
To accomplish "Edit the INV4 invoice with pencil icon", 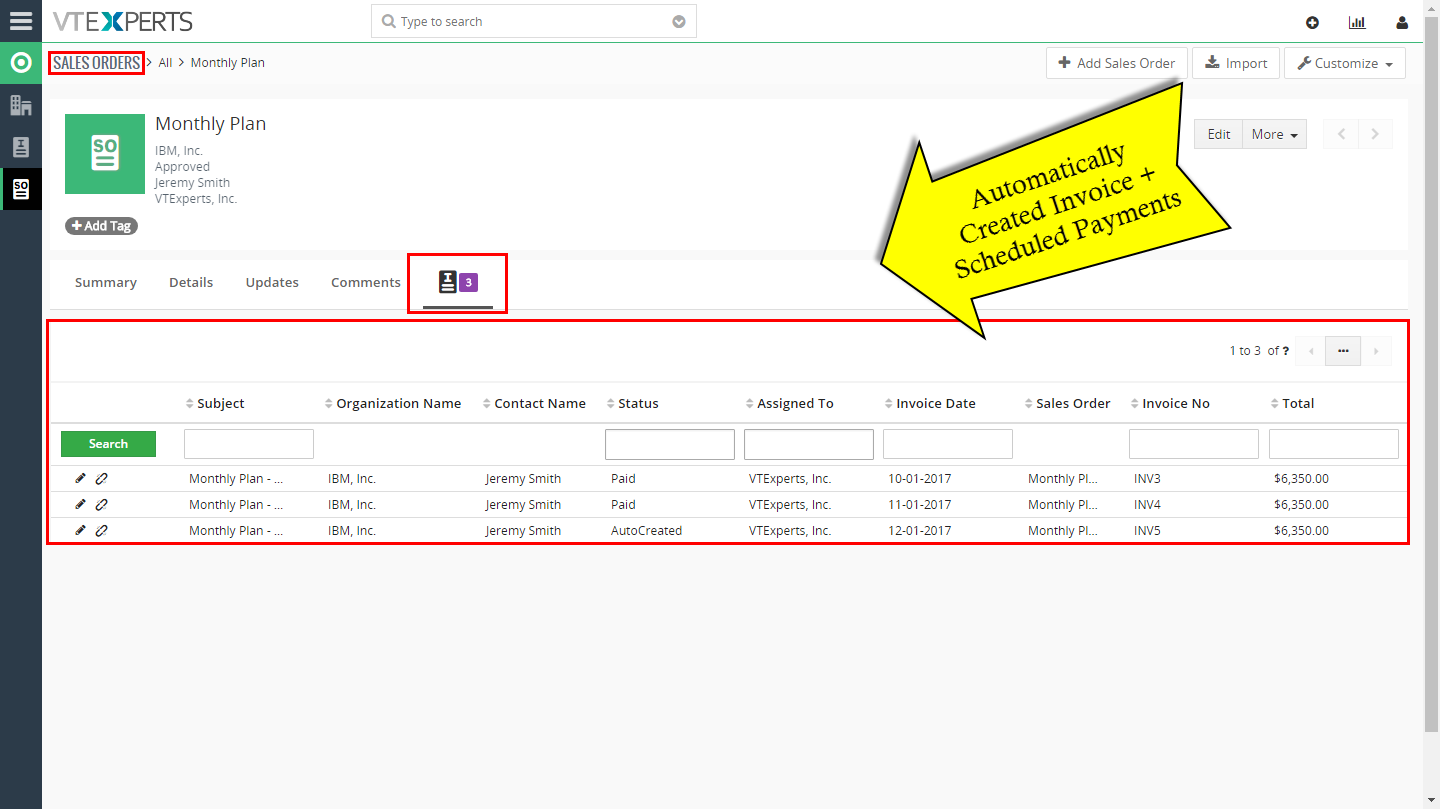I will point(81,504).
